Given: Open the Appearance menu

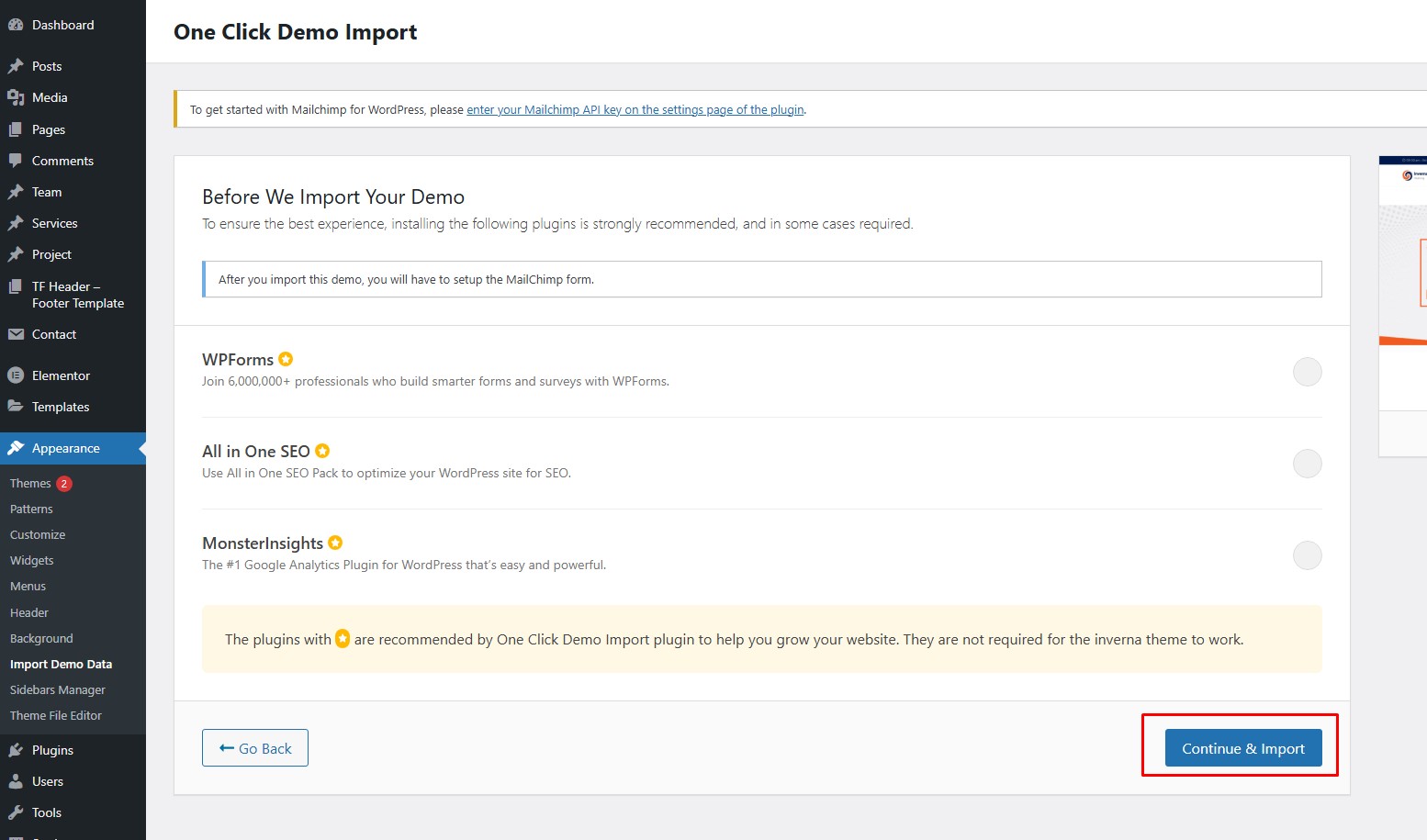Looking at the screenshot, I should (x=73, y=448).
